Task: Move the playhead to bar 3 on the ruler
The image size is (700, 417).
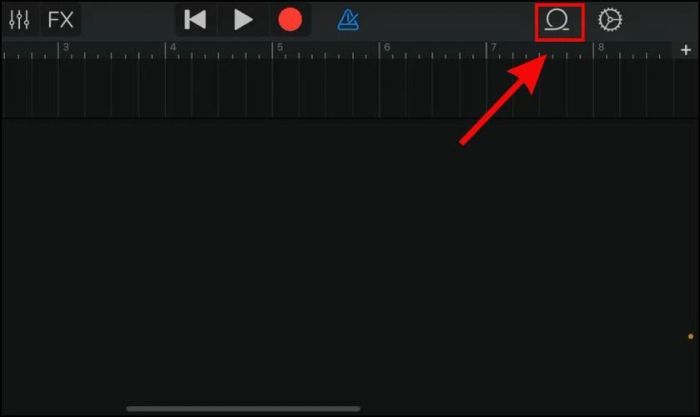Action: pos(66,47)
